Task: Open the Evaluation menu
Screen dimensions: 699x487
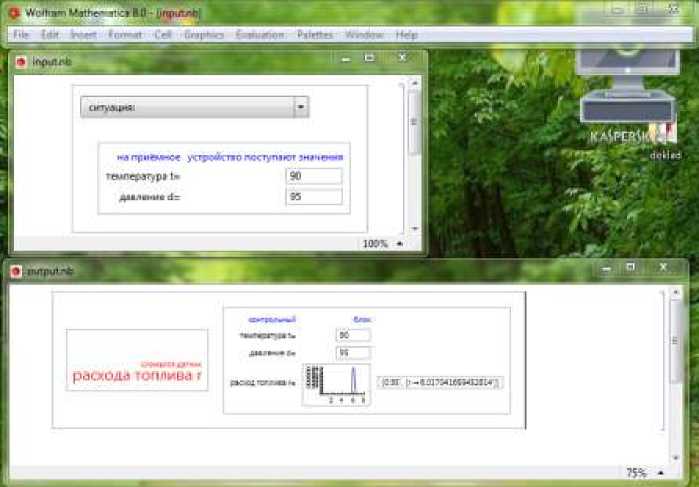Action: (260, 35)
